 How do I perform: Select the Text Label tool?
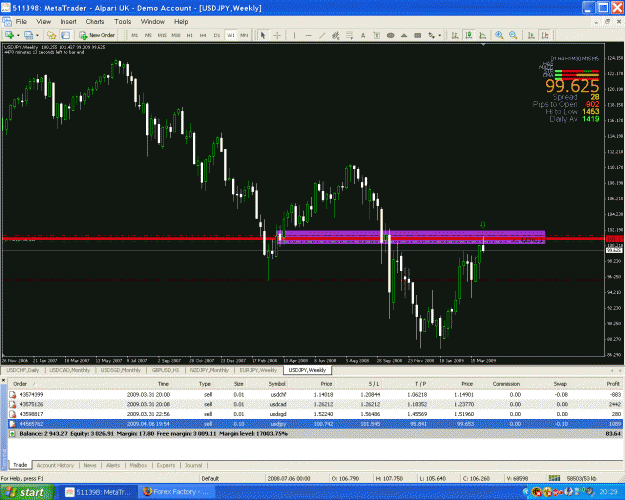coord(376,35)
